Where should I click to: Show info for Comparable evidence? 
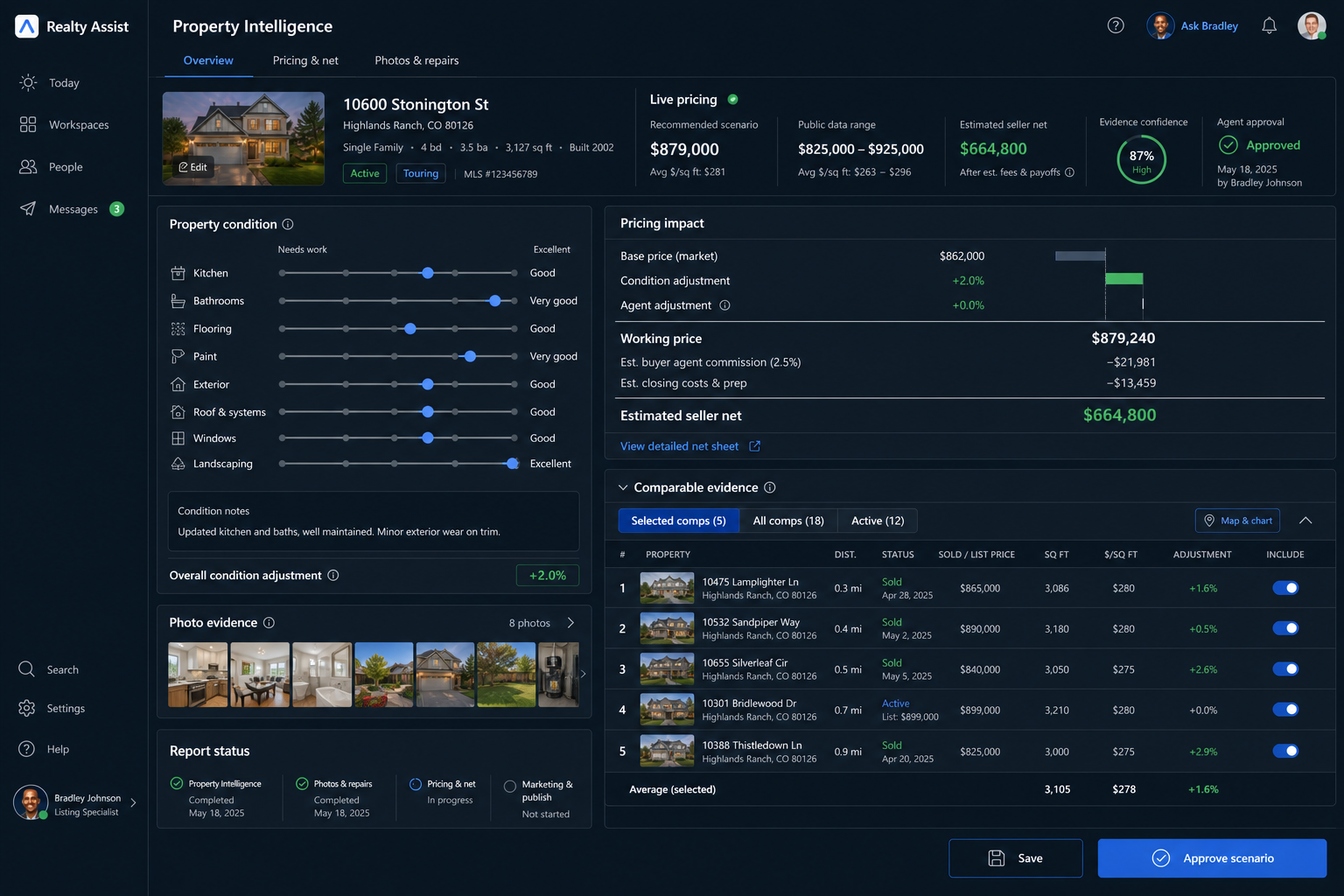[770, 487]
